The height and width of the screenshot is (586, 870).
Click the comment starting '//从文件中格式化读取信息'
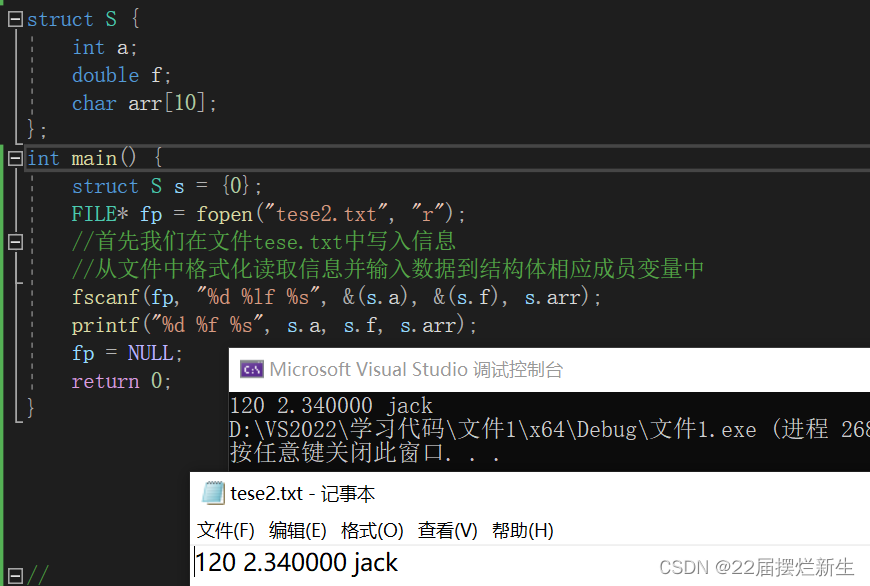pos(388,270)
